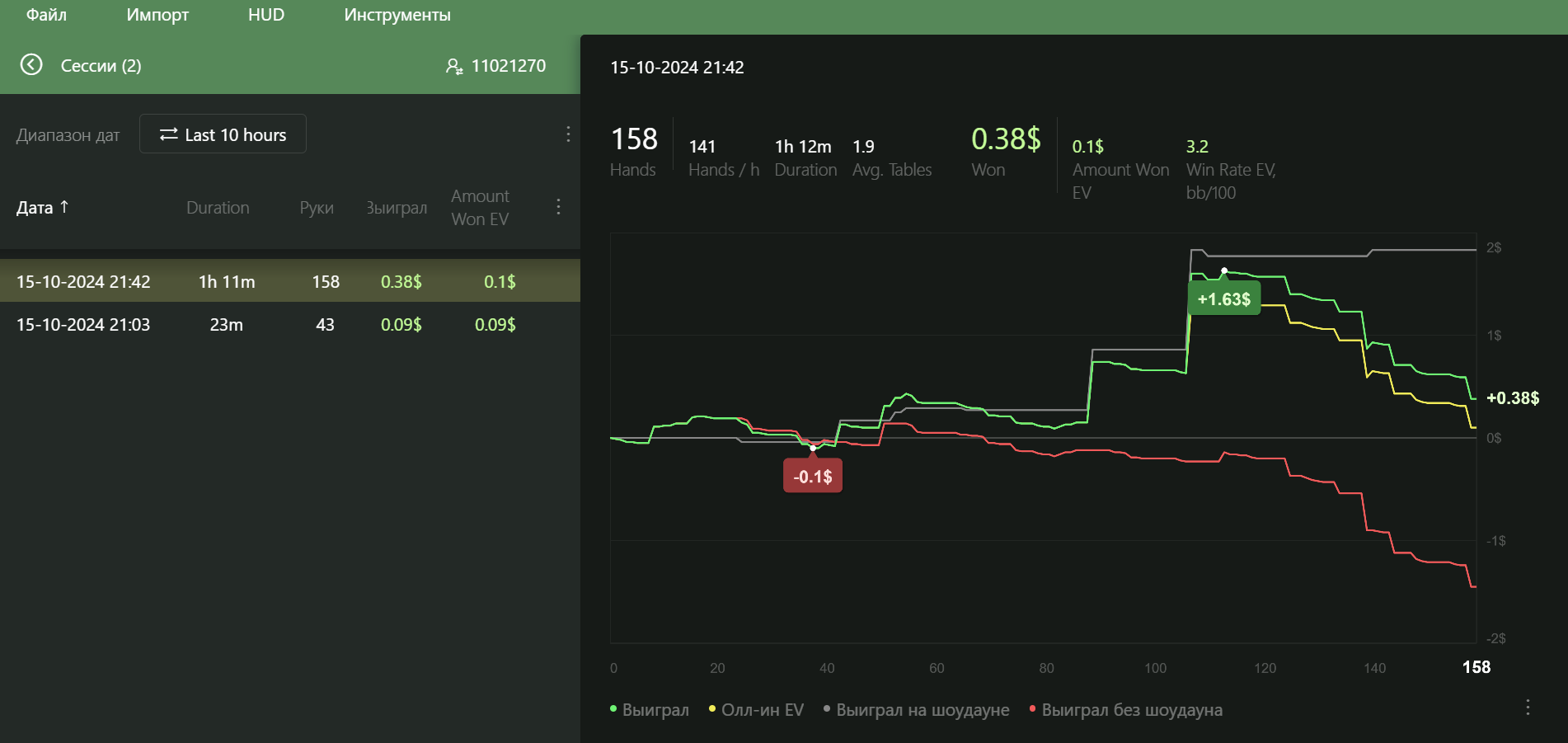Toggle the Выиграл legend series
The width and height of the screenshot is (1568, 743).
click(x=650, y=709)
